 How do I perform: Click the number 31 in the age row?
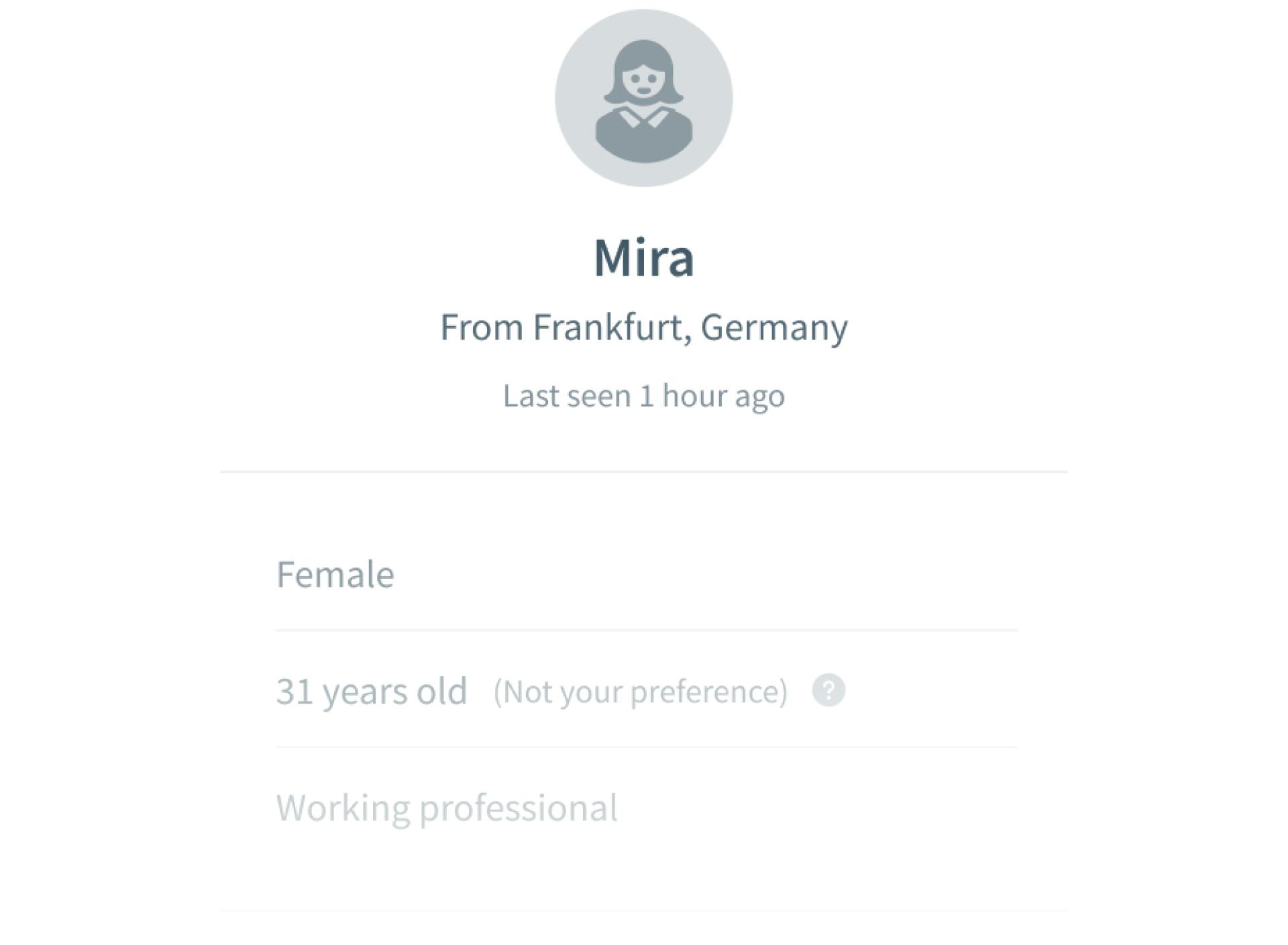(x=294, y=691)
